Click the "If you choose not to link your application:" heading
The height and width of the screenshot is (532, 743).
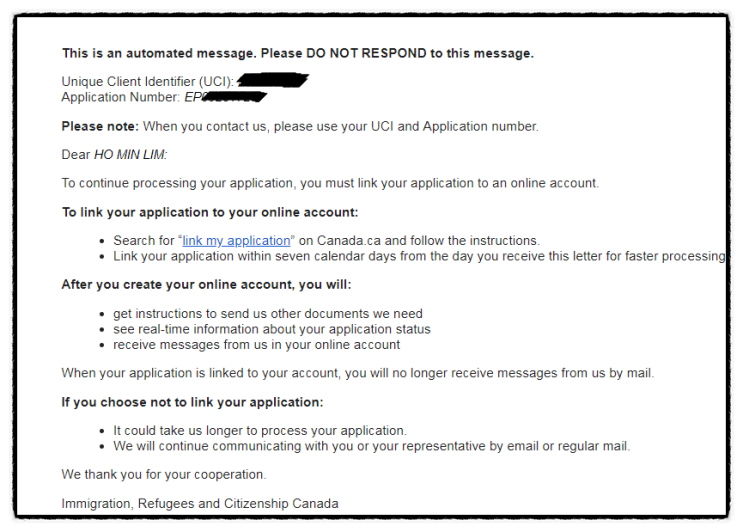(192, 402)
